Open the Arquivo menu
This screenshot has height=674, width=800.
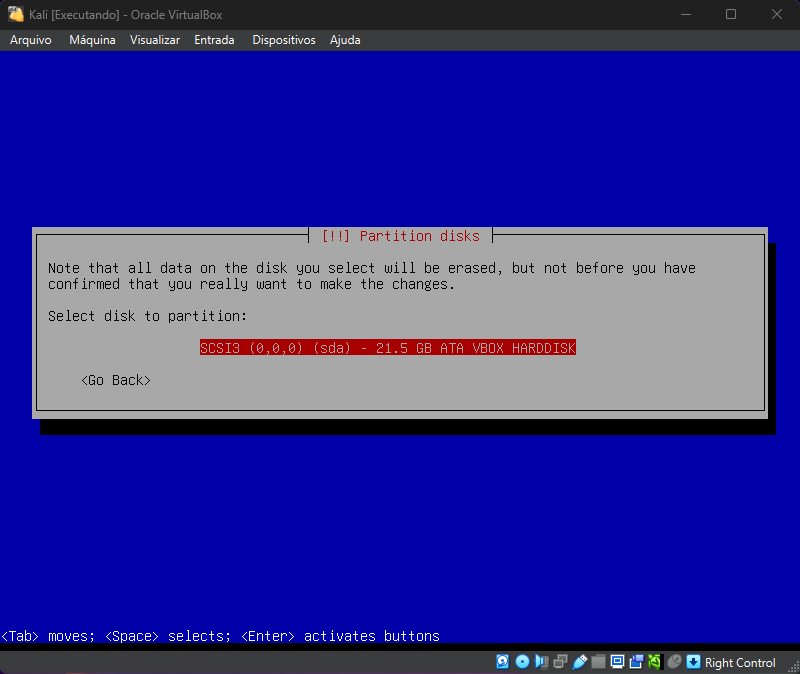[31, 40]
